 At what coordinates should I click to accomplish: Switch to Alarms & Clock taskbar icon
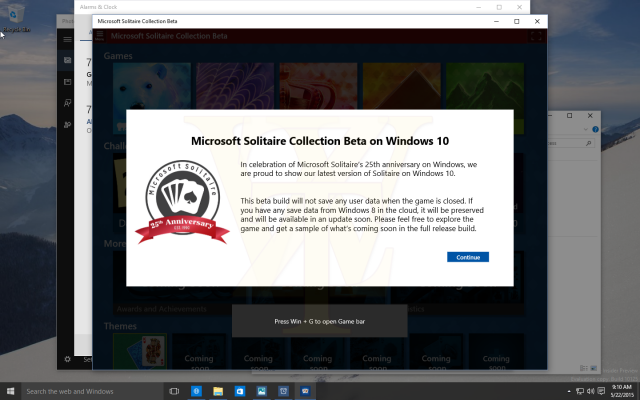[x=283, y=391]
